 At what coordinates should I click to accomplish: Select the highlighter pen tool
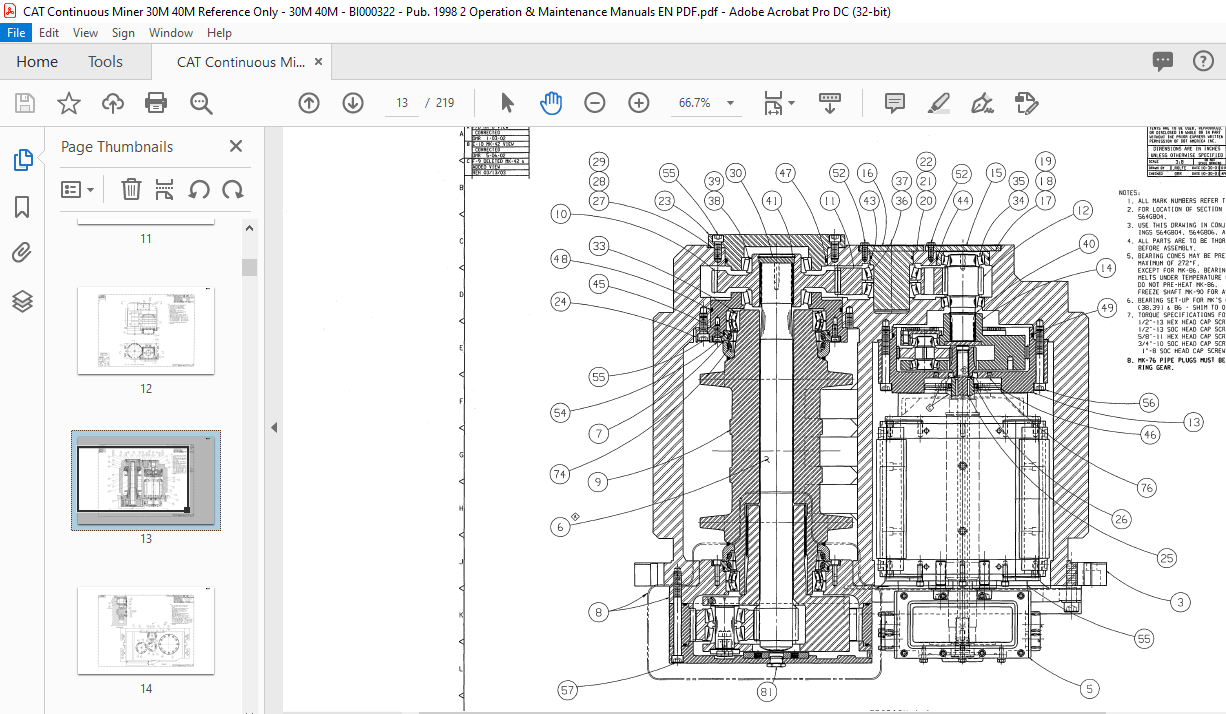pyautogui.click(x=938, y=103)
